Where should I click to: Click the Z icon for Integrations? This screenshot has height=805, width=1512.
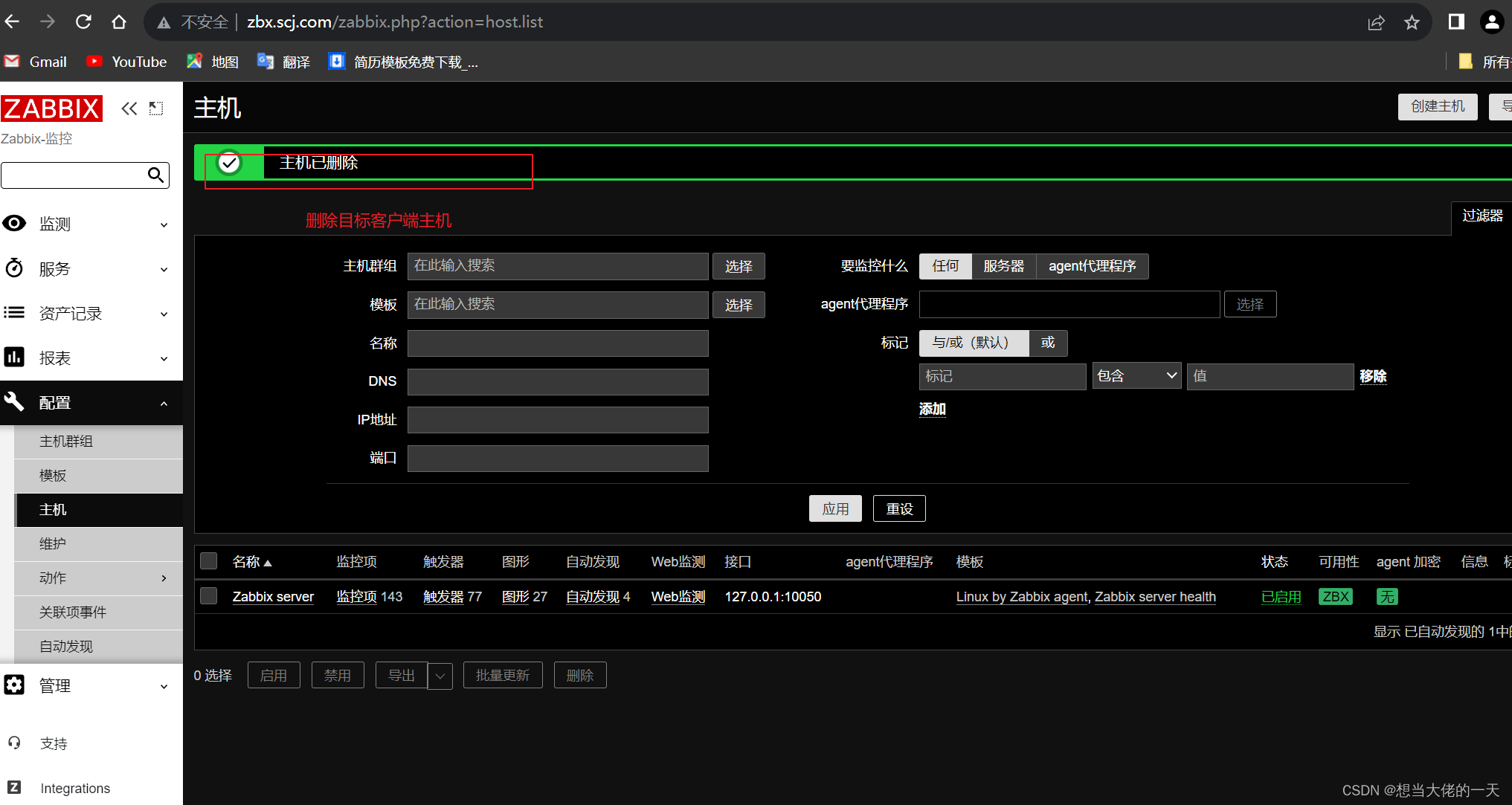[14, 787]
